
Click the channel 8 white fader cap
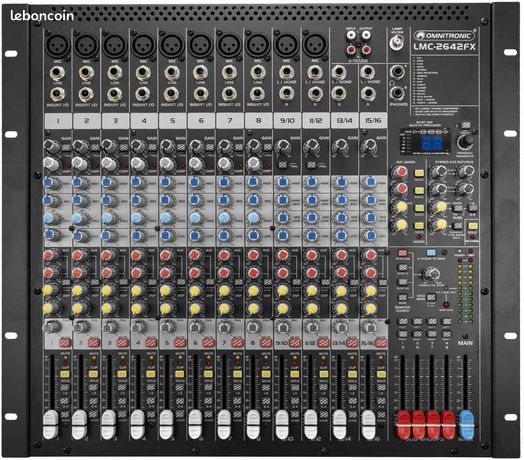point(253,424)
